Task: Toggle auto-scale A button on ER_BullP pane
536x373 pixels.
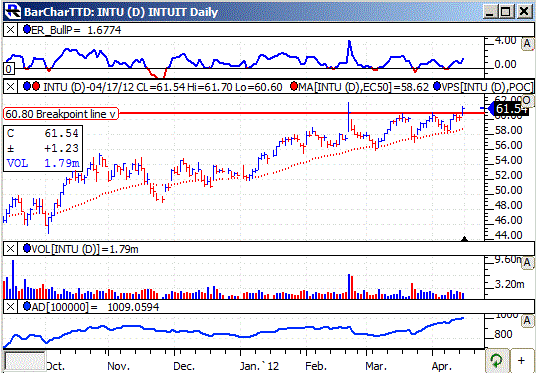Action: pos(527,44)
